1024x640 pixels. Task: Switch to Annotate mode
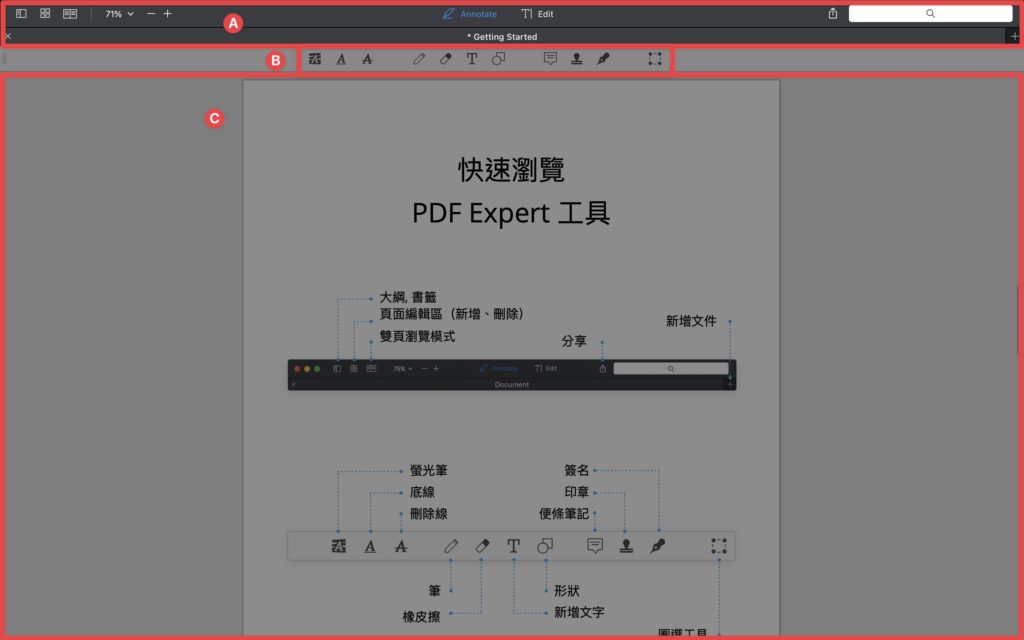click(470, 14)
